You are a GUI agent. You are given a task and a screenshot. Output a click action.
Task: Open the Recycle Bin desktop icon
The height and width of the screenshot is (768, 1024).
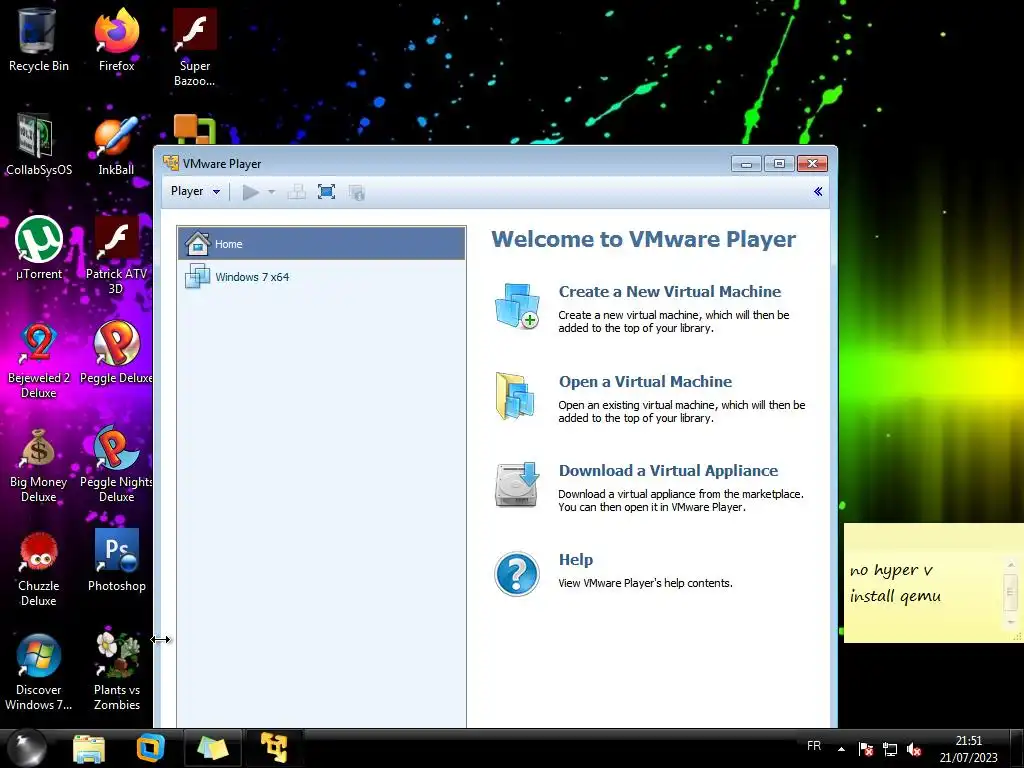point(39,40)
